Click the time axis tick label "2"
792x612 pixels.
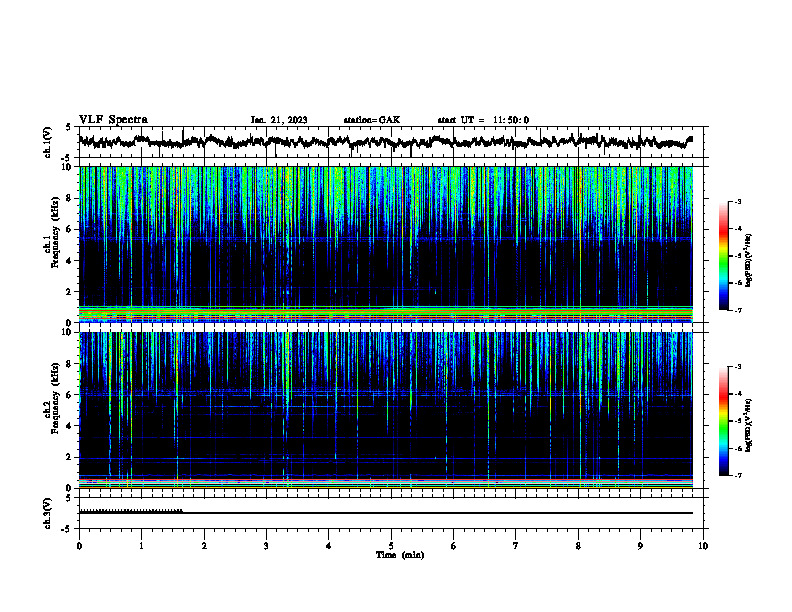(204, 546)
